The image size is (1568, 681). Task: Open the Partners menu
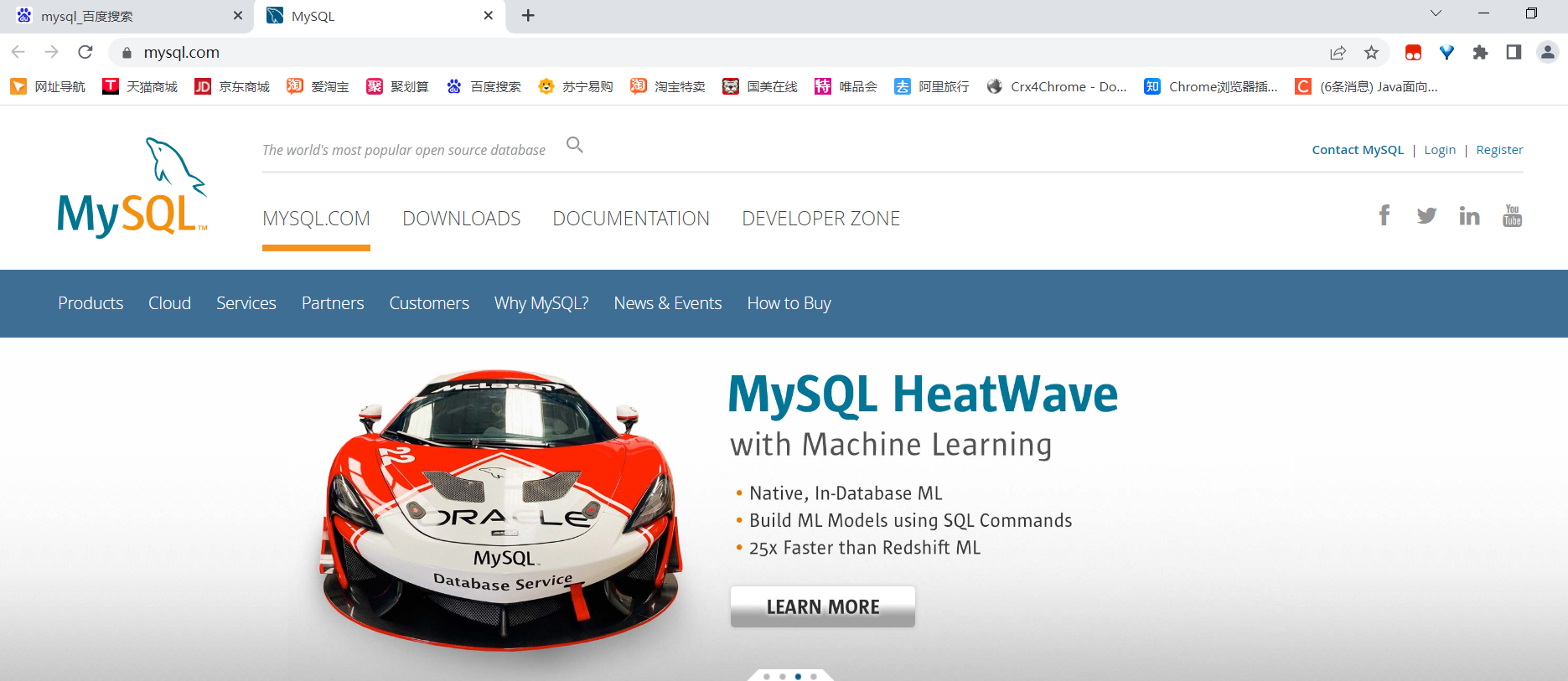pyautogui.click(x=333, y=303)
